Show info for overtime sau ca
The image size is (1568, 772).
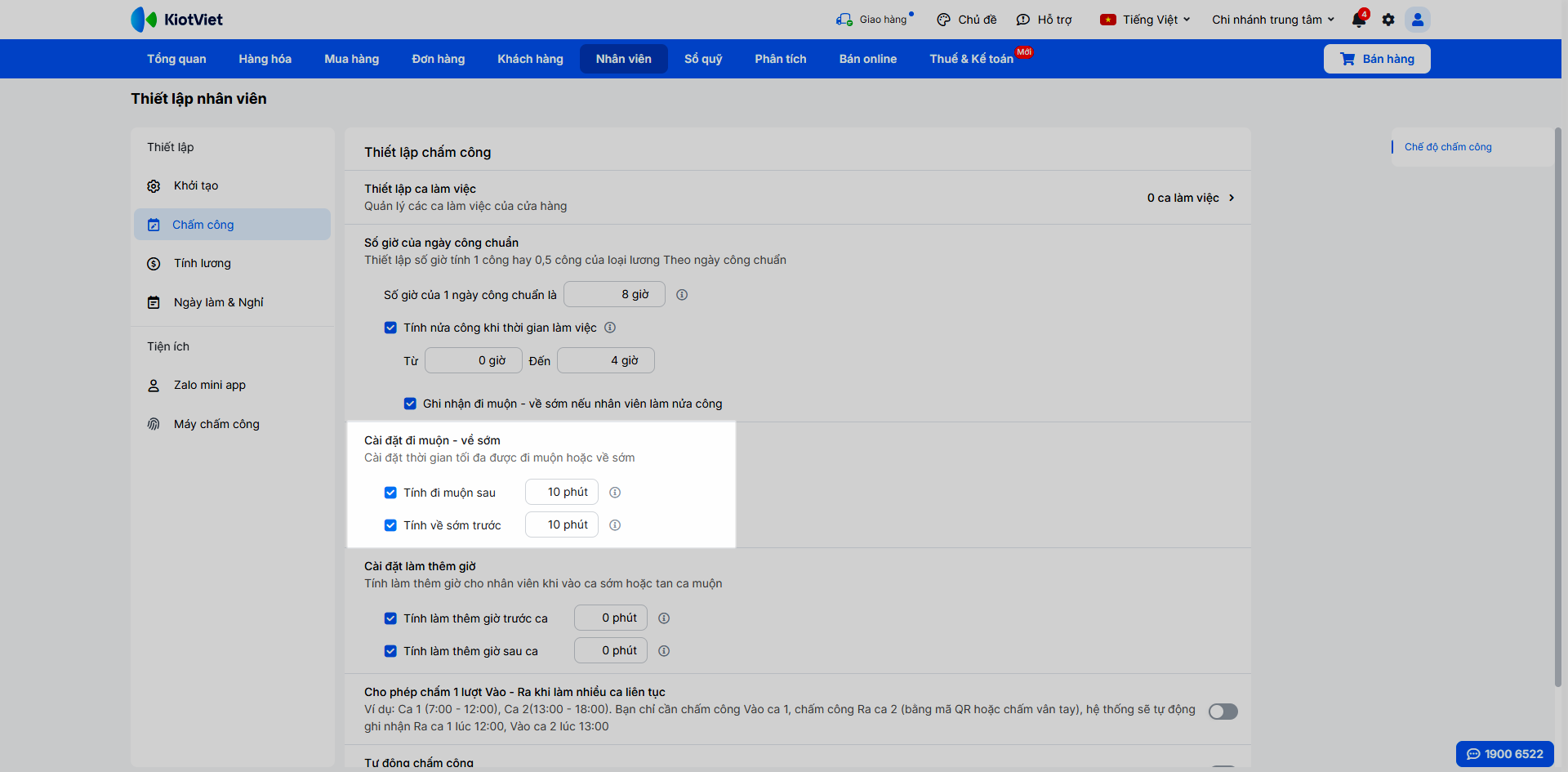[664, 651]
